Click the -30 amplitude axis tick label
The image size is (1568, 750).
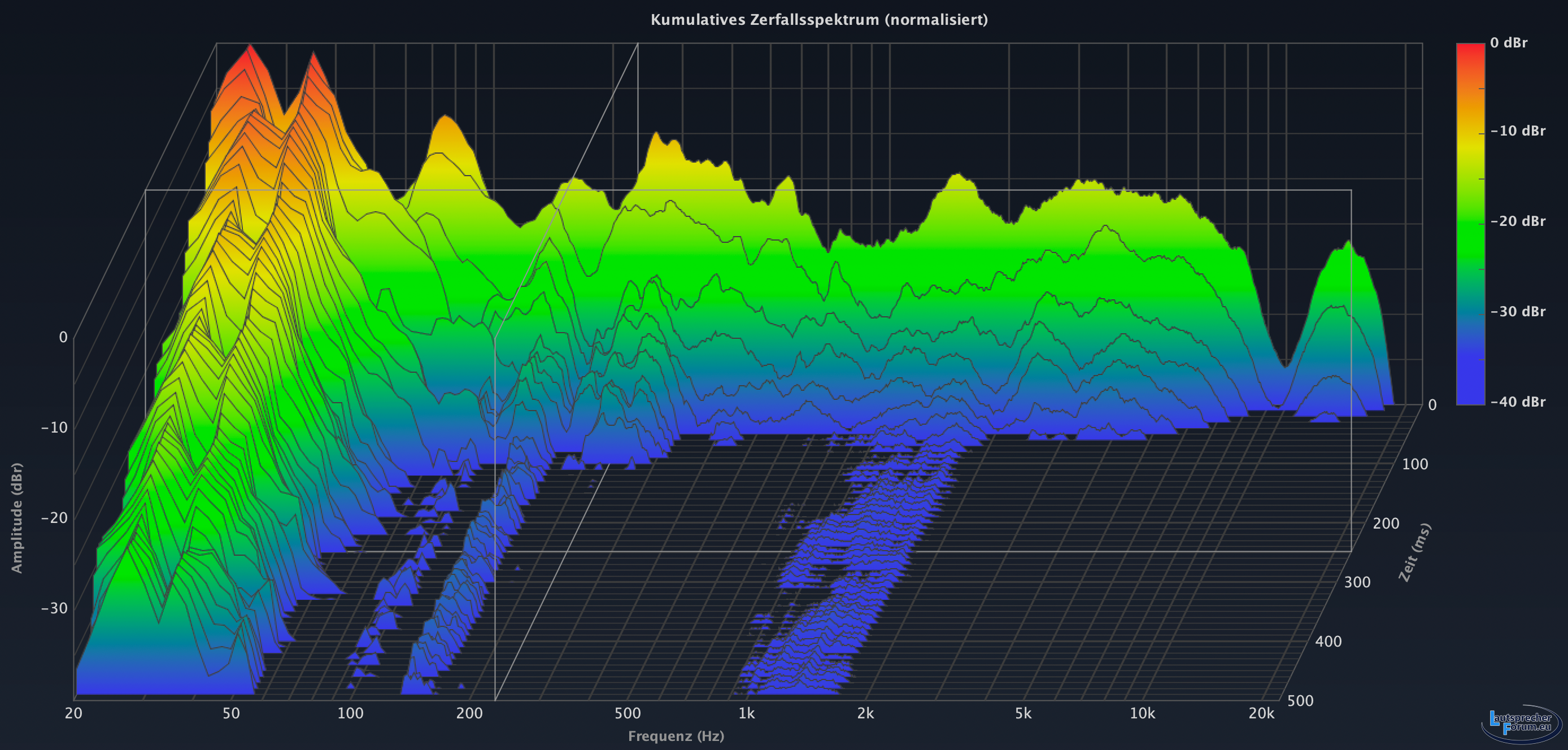point(54,608)
